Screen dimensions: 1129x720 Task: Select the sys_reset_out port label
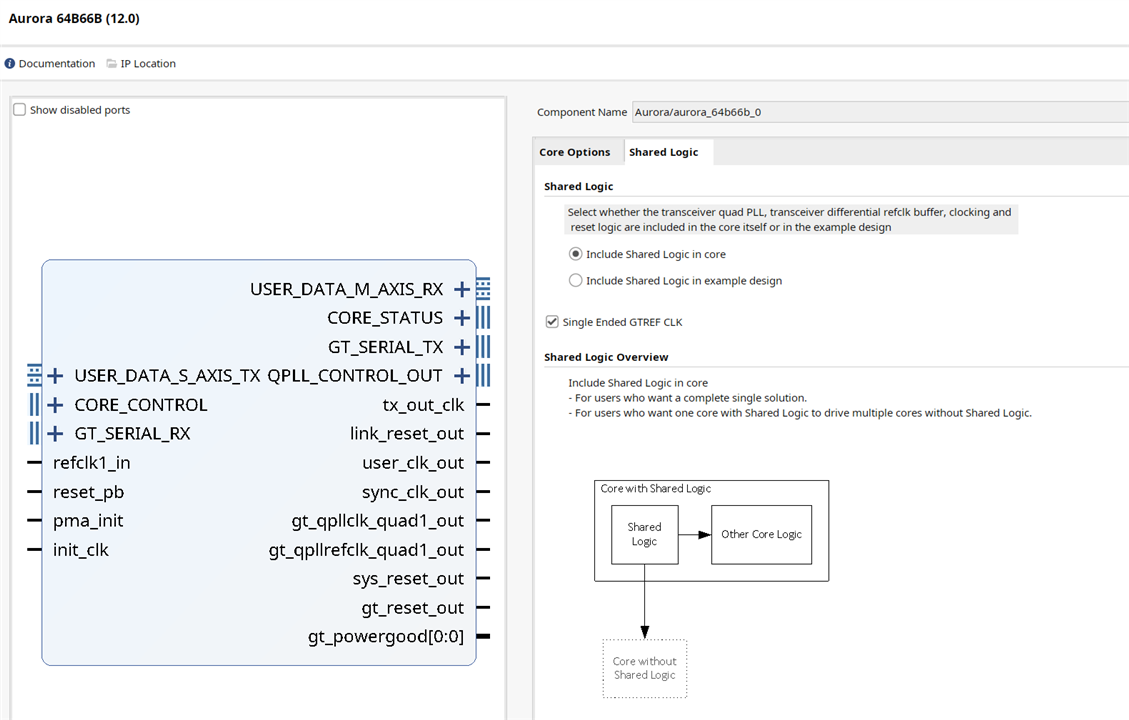(408, 579)
